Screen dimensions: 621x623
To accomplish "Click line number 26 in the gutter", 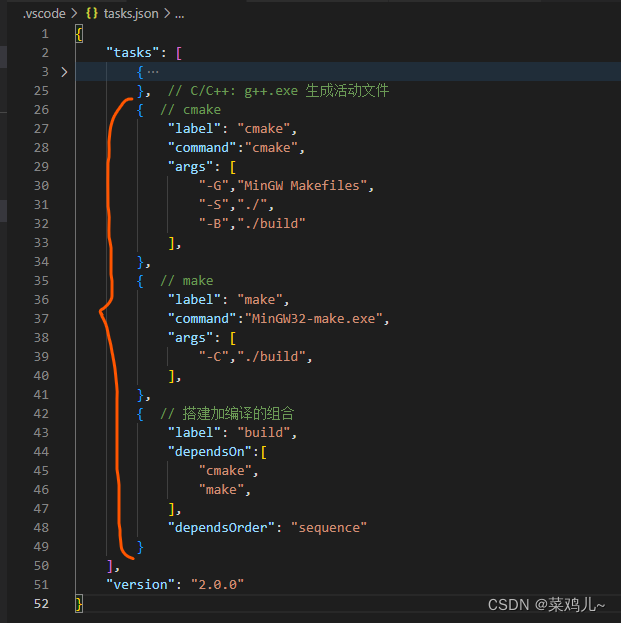I will pos(41,110).
